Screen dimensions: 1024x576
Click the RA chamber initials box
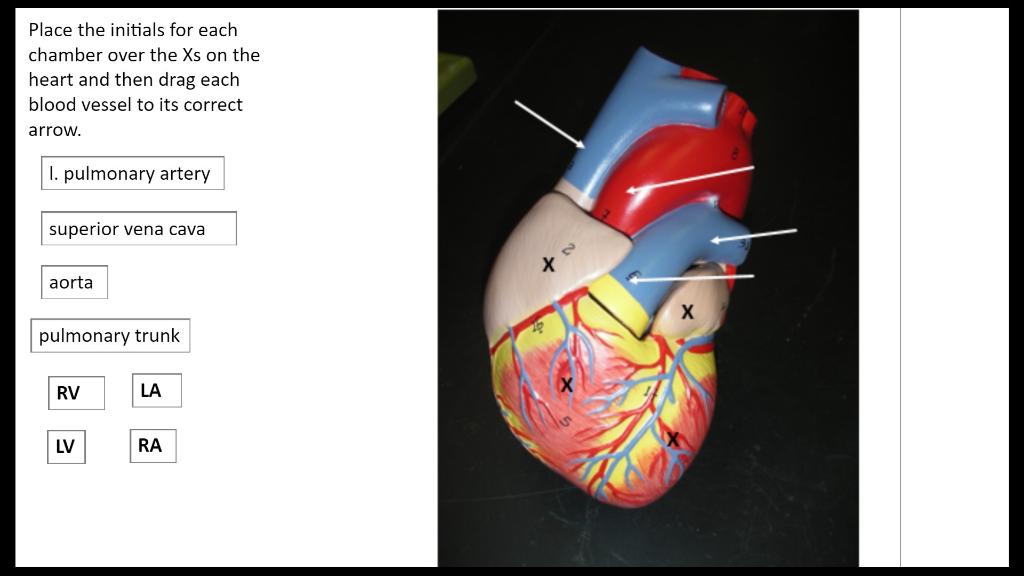click(x=153, y=446)
